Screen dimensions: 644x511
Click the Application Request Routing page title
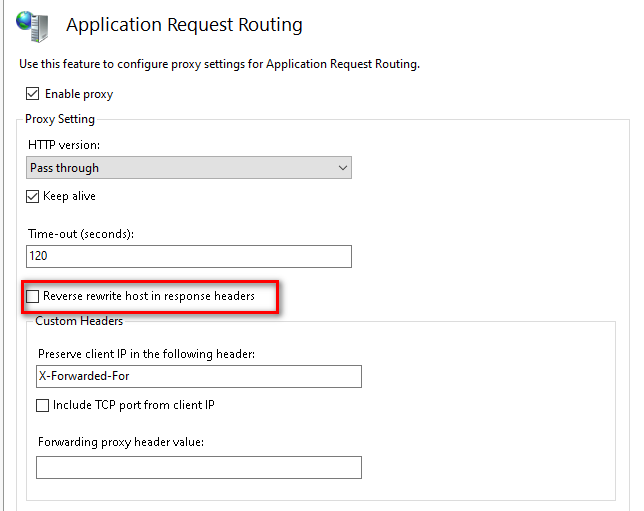tap(184, 25)
